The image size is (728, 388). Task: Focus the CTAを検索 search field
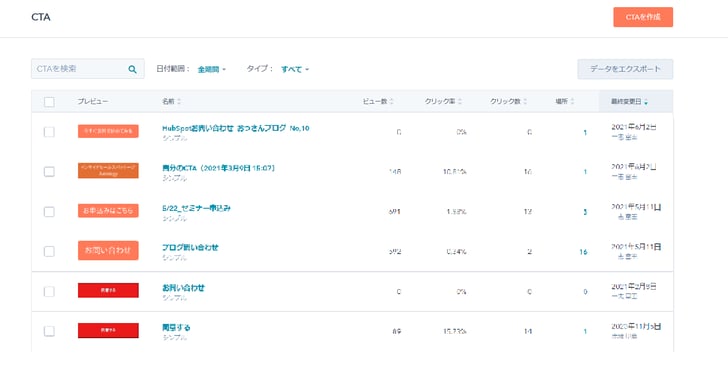coord(88,69)
